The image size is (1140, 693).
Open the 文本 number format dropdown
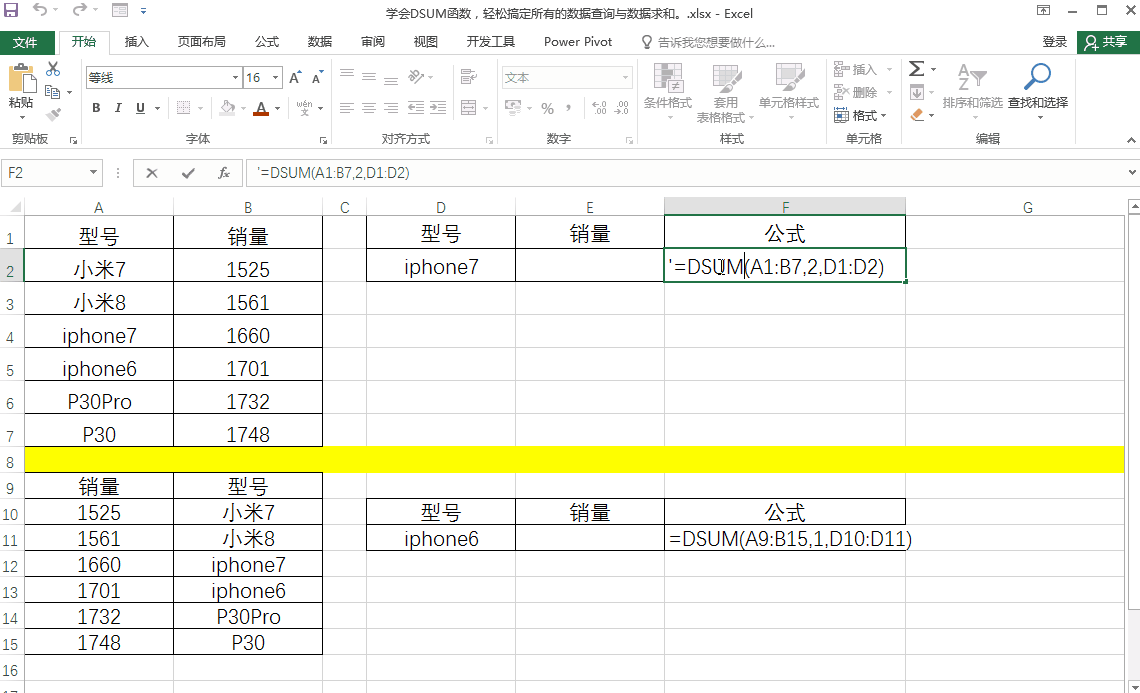625,78
